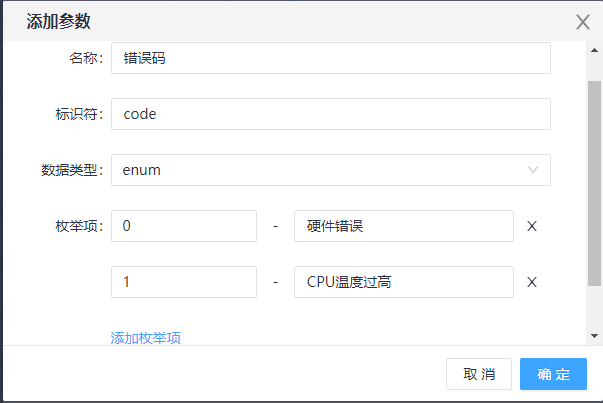This screenshot has width=603, height=403.
Task: Click the scrollbar down arrow
Action: click(594, 336)
